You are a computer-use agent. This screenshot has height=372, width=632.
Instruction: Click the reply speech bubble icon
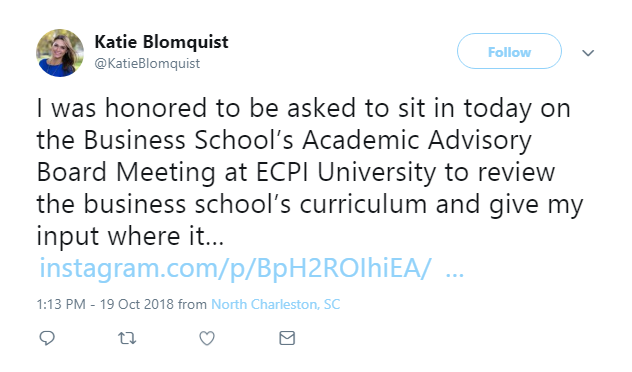coord(47,338)
